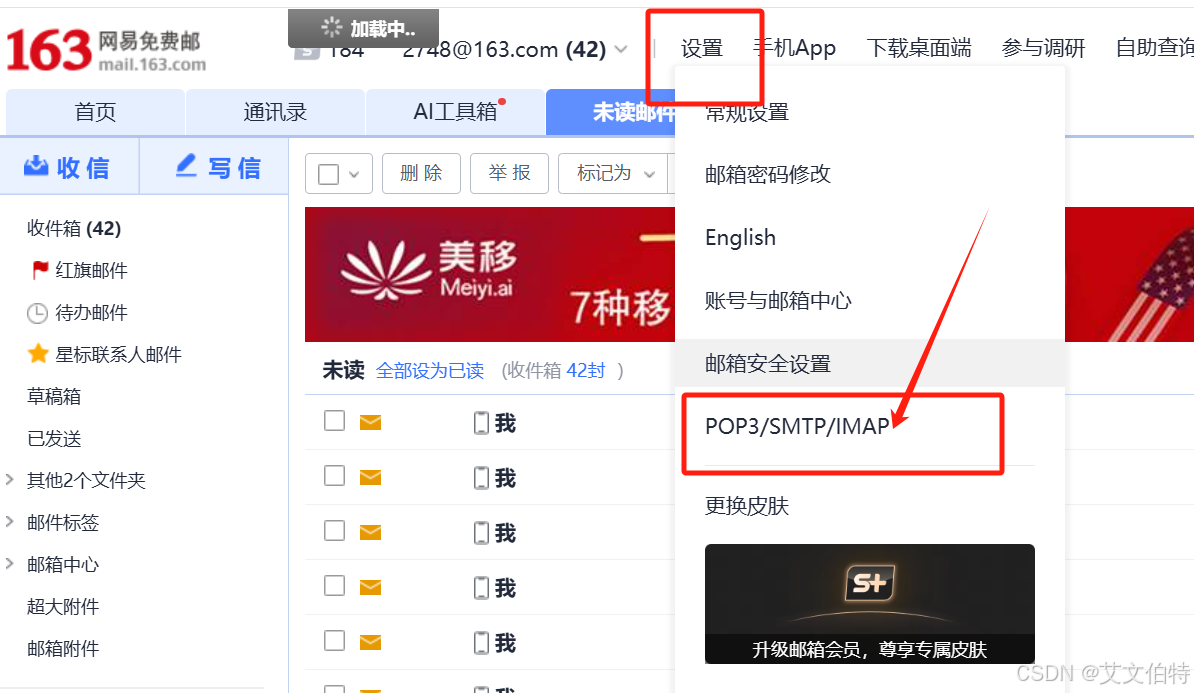Click the envelope icon in the fourth unread row
1194x693 pixels.
[370, 587]
